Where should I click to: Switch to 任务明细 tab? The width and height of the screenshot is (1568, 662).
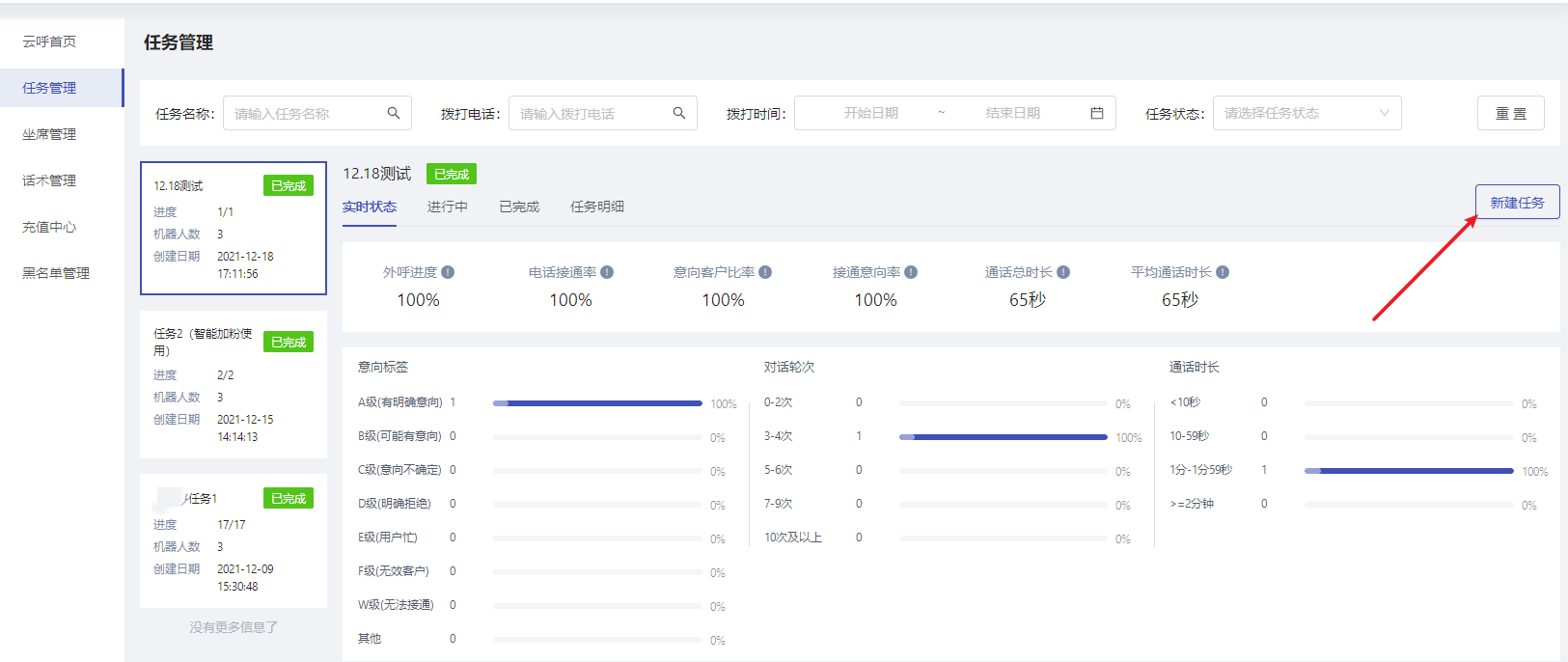597,207
